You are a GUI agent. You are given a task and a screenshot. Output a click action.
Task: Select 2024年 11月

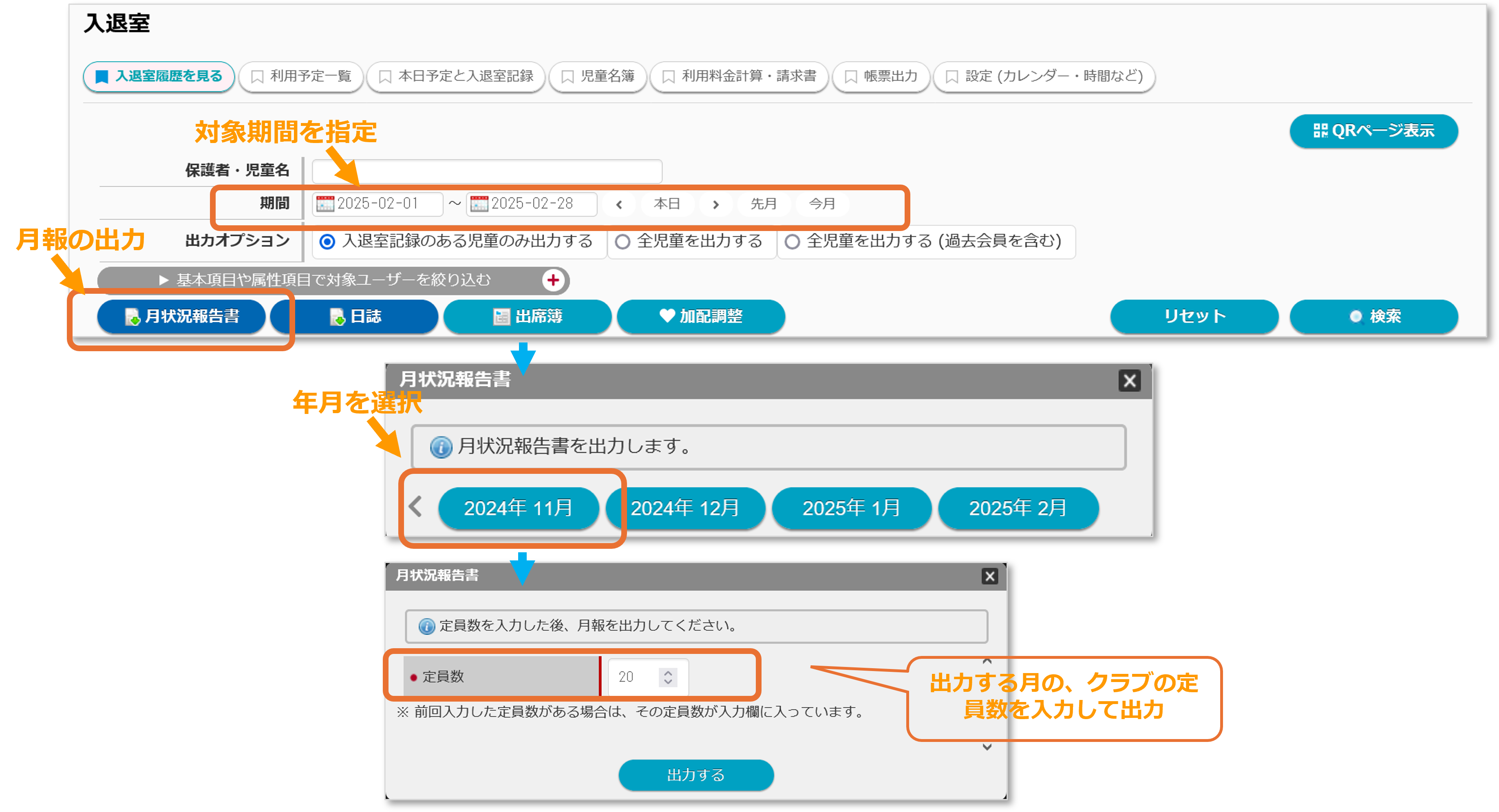[518, 508]
